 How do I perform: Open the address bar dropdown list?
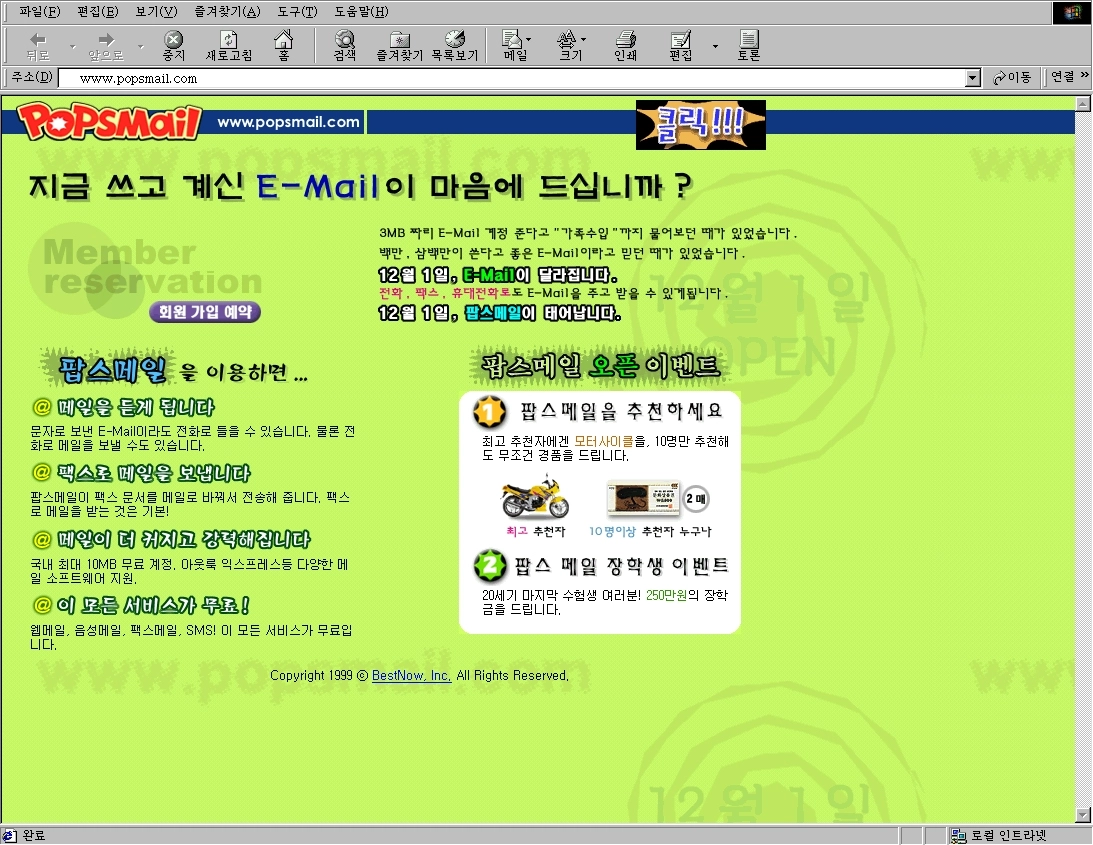coord(973,78)
